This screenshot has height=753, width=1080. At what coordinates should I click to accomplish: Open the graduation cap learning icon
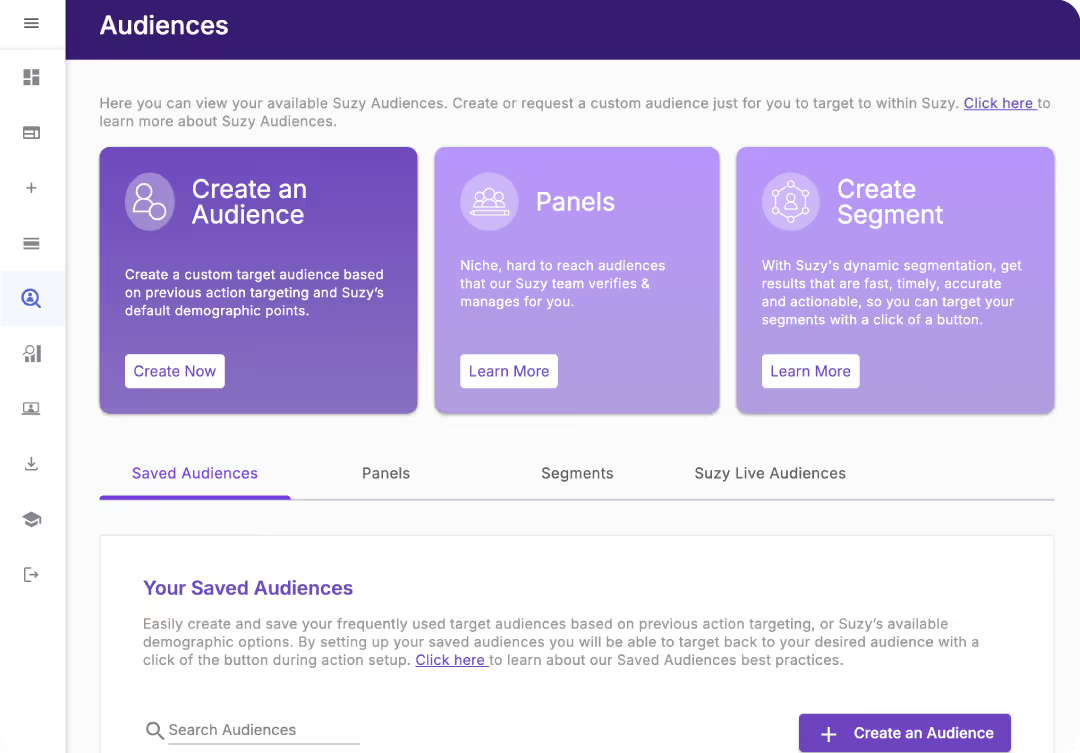(x=31, y=519)
